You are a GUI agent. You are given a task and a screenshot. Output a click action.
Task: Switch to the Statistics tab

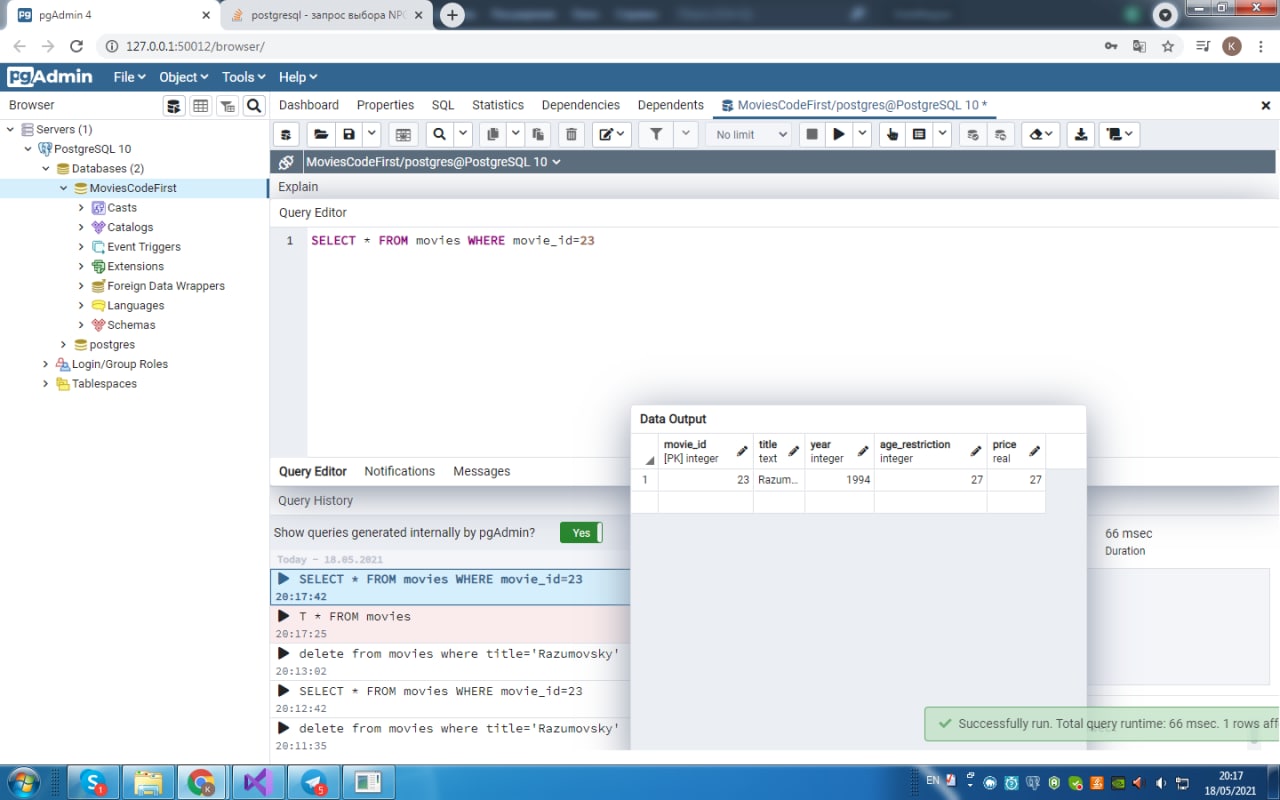point(498,105)
